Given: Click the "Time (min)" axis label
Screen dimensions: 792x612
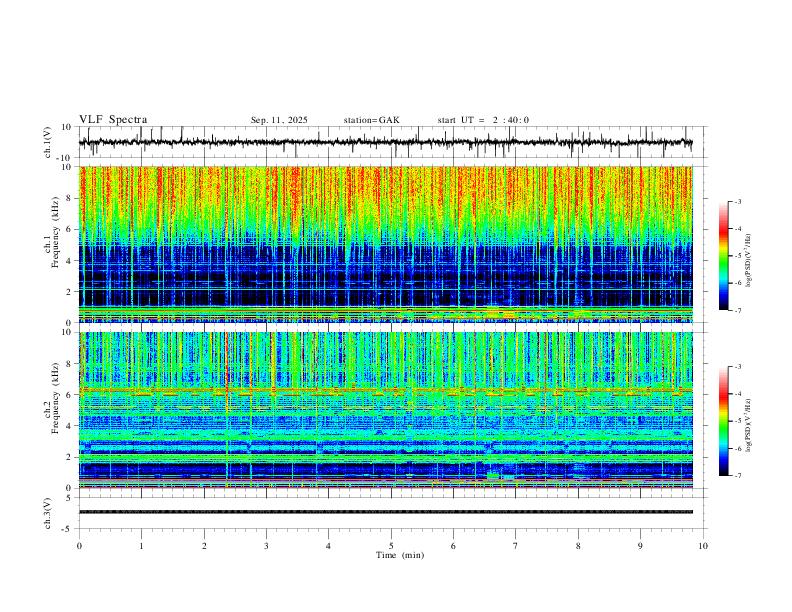Looking at the screenshot, I should (x=400, y=555).
